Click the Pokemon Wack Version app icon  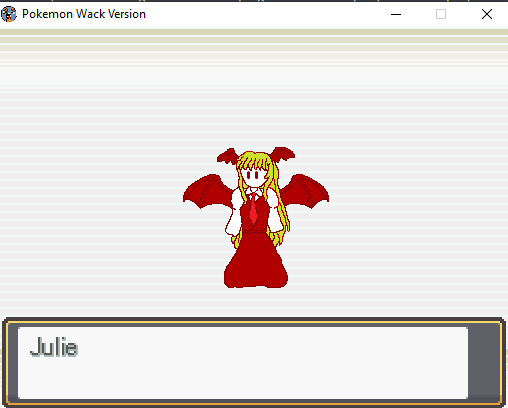pos(9,14)
